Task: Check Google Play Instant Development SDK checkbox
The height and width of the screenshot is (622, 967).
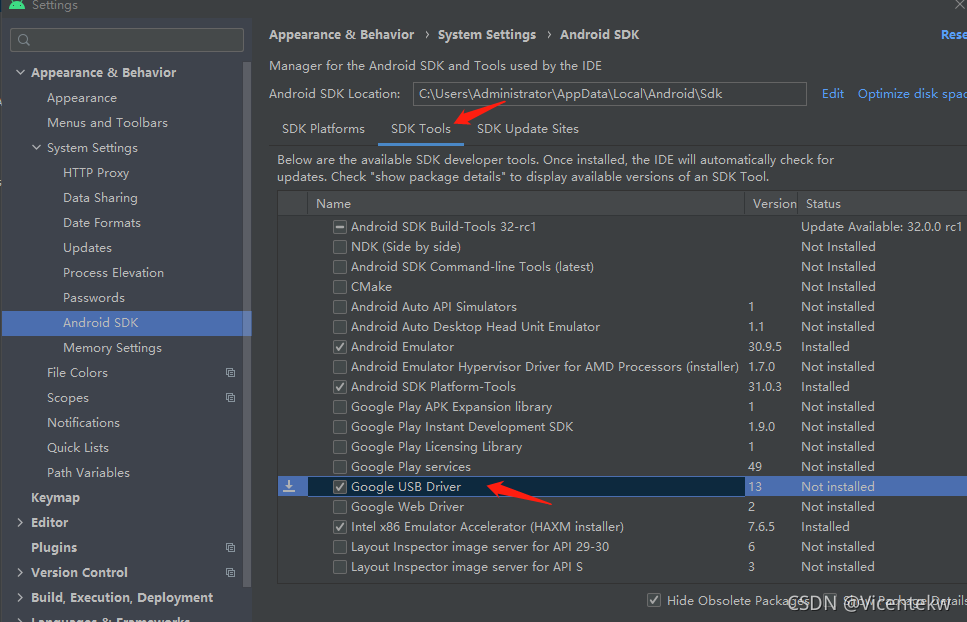Action: pos(339,427)
